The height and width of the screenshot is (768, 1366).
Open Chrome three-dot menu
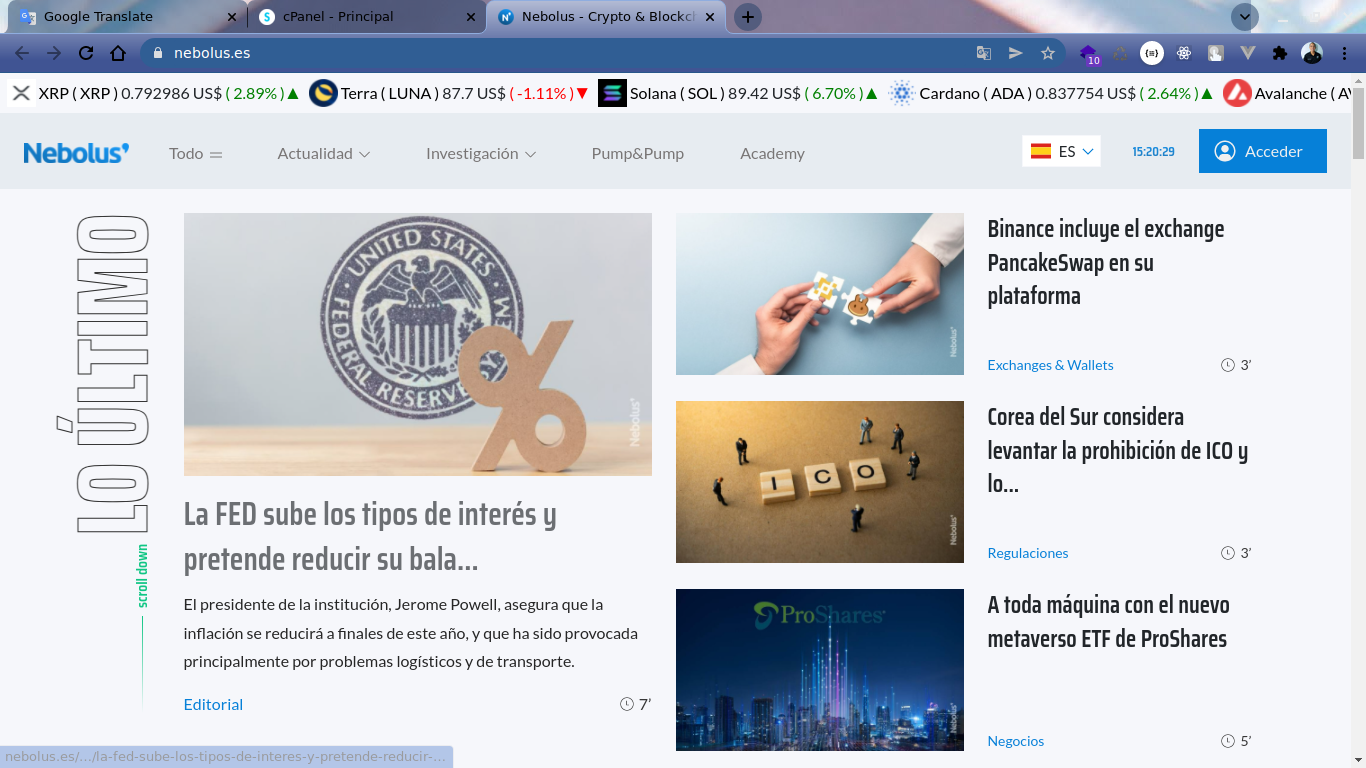[1345, 53]
